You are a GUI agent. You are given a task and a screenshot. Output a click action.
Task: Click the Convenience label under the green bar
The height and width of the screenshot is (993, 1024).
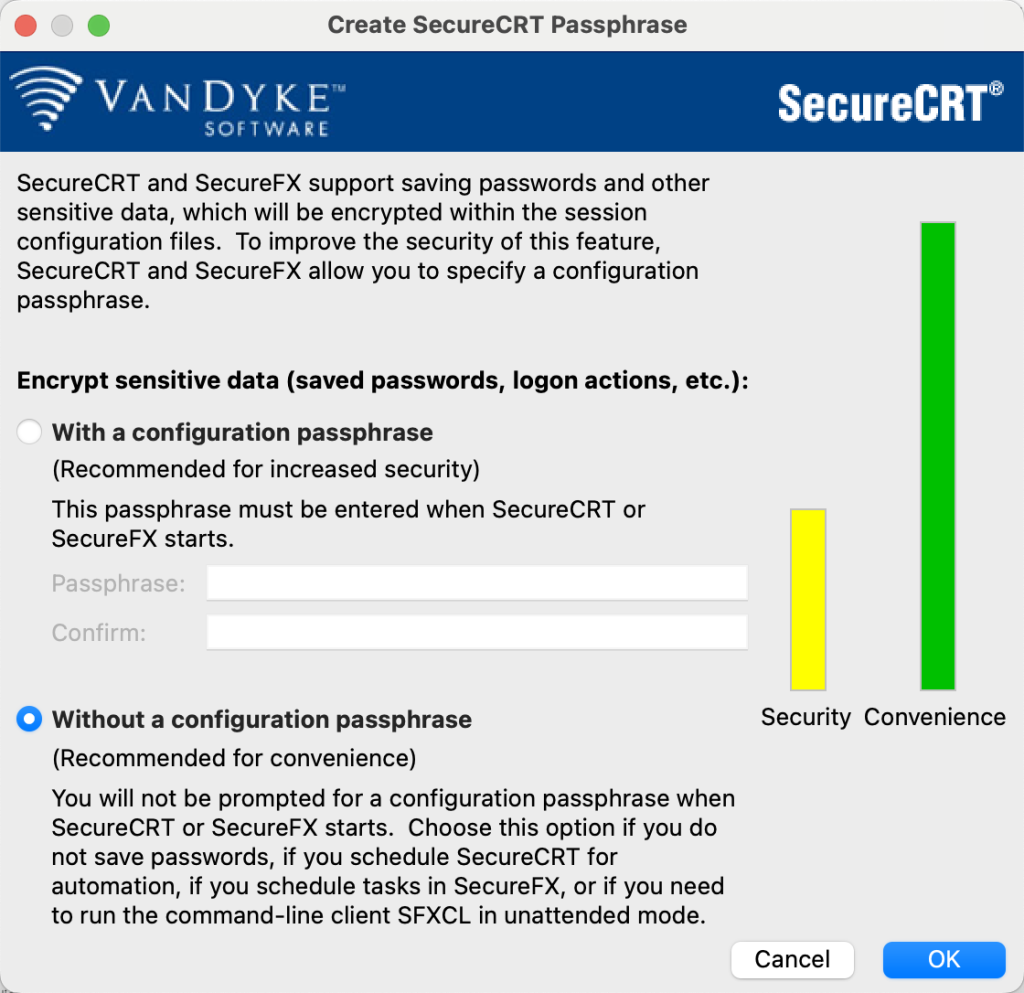tap(935, 717)
